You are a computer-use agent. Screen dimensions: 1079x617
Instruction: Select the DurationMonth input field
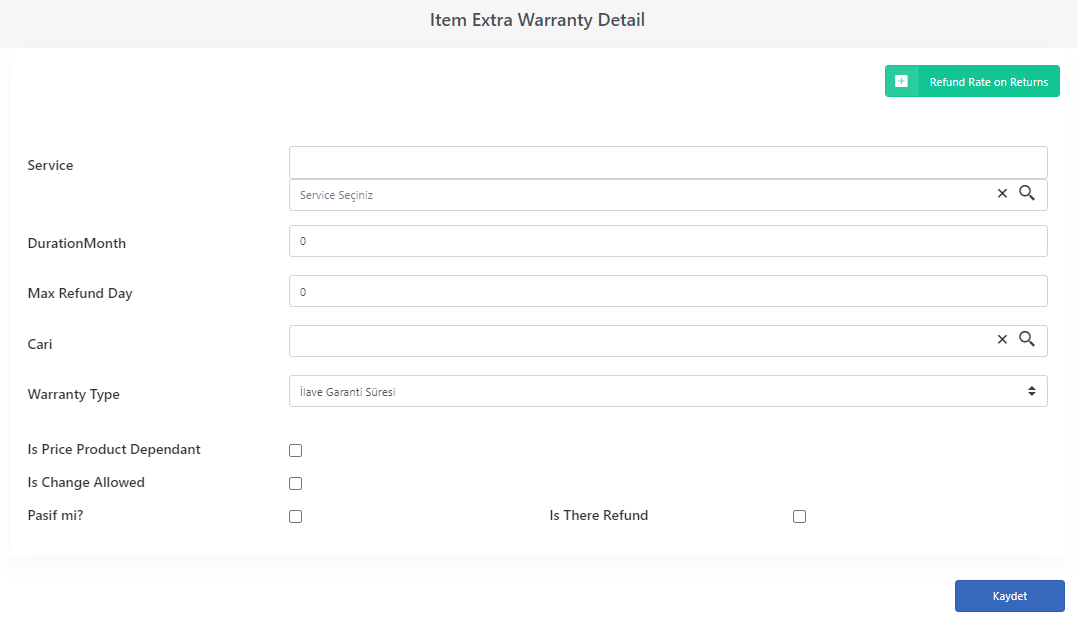click(668, 241)
